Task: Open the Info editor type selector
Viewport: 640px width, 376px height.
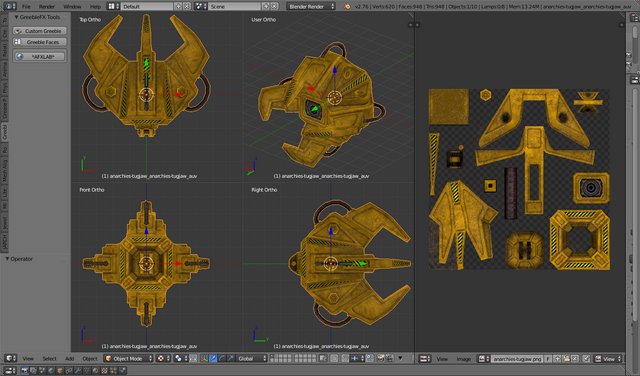Action: (x=10, y=6)
